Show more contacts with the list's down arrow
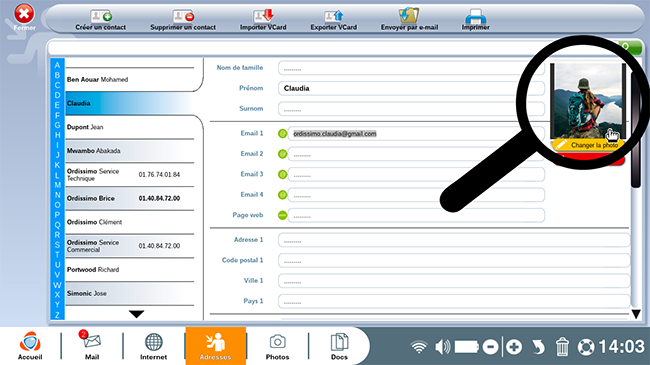 coord(136,314)
